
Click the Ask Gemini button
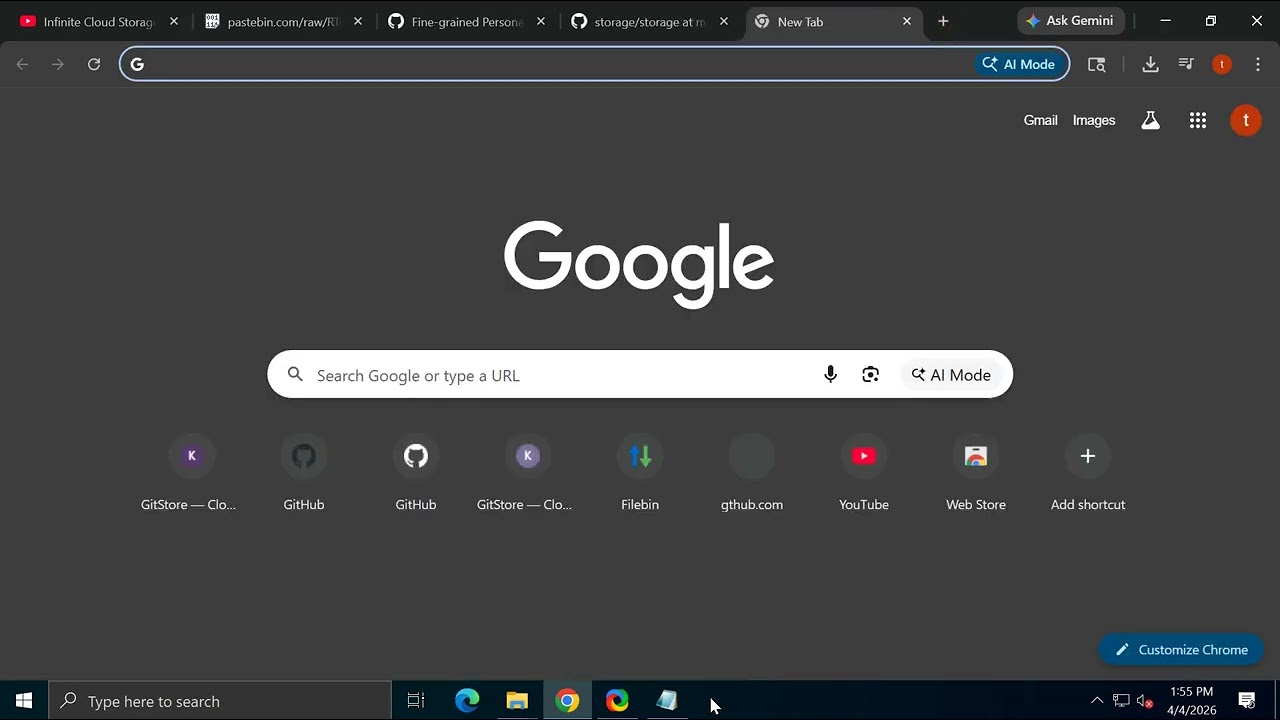pyautogui.click(x=1071, y=21)
